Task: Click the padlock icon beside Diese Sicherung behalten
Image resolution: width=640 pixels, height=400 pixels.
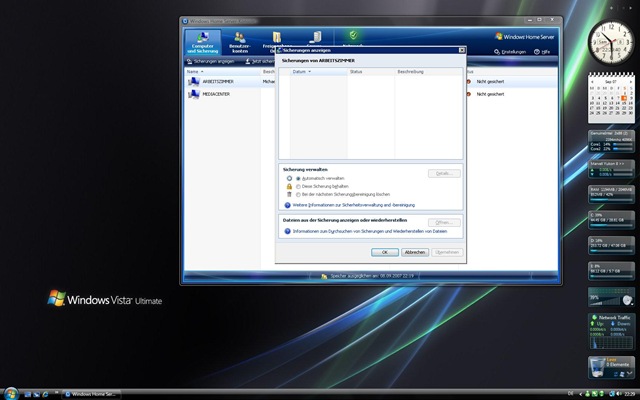Action: [x=289, y=187]
